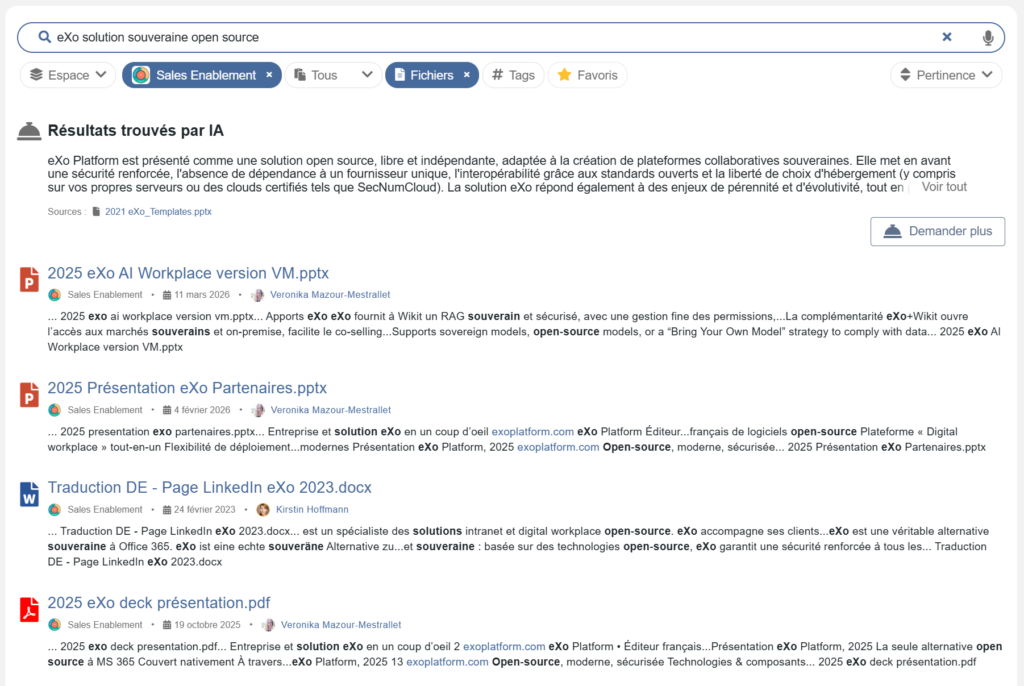This screenshot has height=686, width=1024.
Task: Click inside the search input field
Action: click(480, 37)
